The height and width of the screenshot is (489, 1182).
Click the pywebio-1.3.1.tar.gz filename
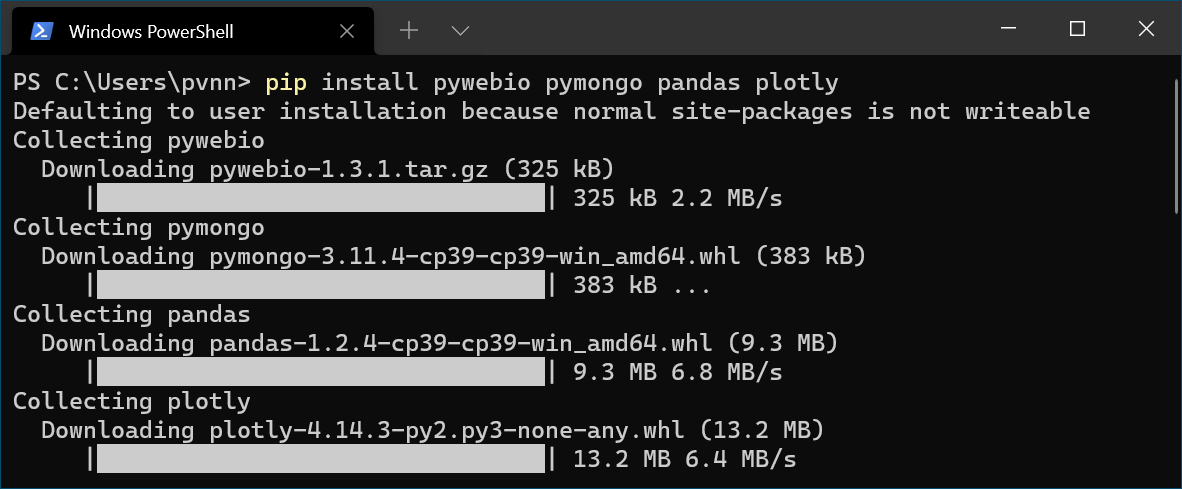(349, 169)
